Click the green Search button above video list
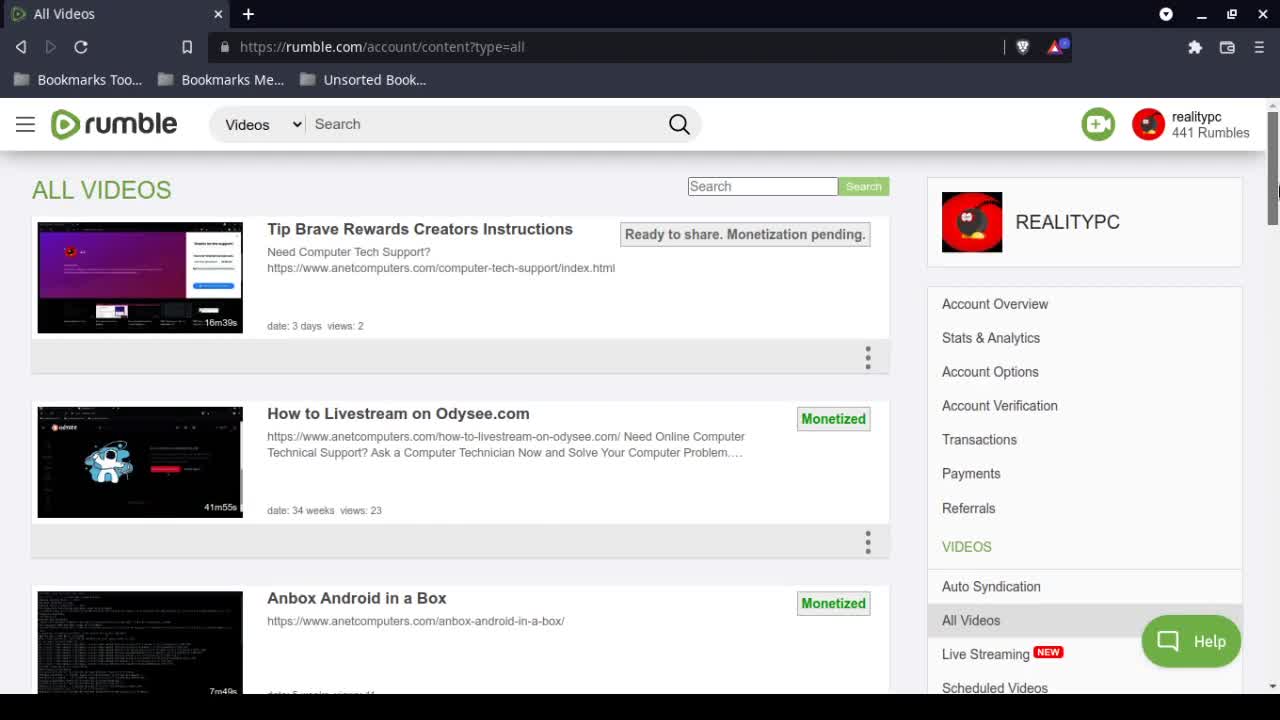1280x720 pixels. click(x=864, y=187)
